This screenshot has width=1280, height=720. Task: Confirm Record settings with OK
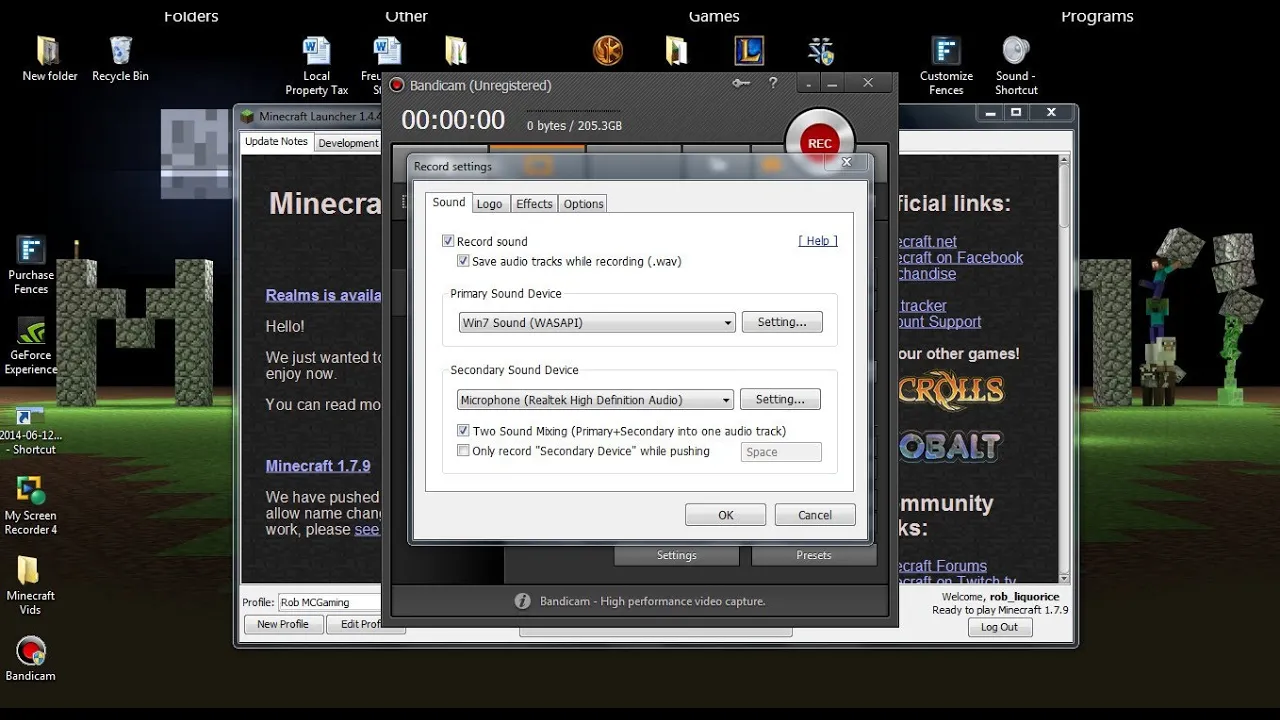point(726,515)
